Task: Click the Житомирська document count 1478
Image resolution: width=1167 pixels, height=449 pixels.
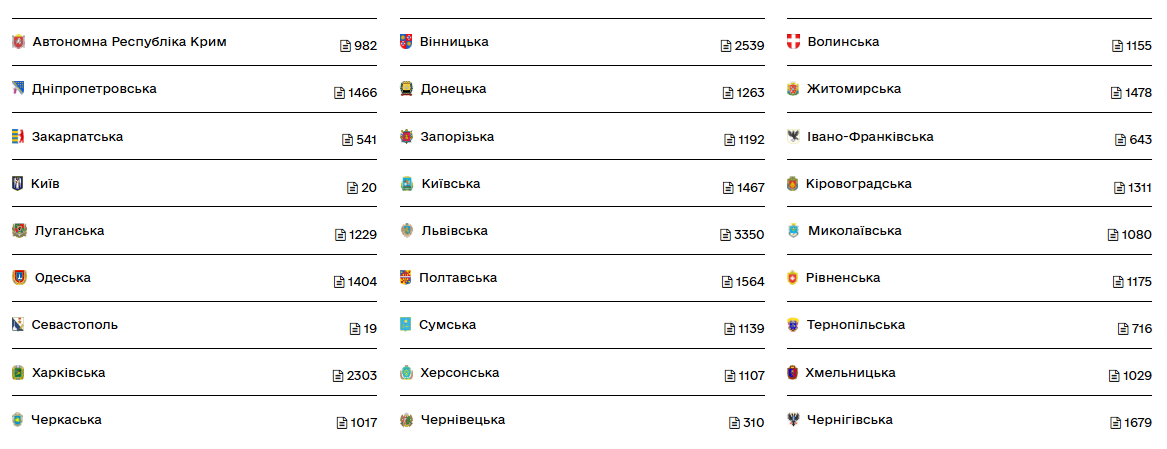Action: [1138, 93]
